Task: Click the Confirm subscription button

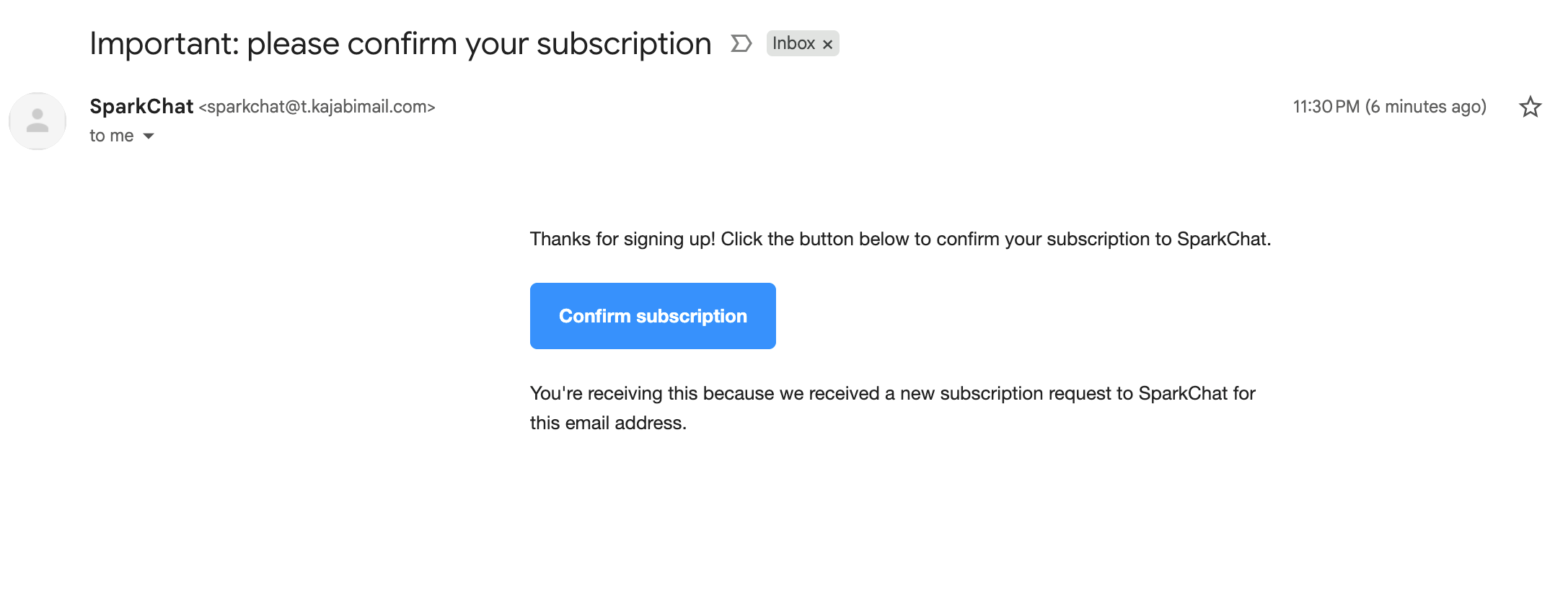Action: click(x=653, y=316)
